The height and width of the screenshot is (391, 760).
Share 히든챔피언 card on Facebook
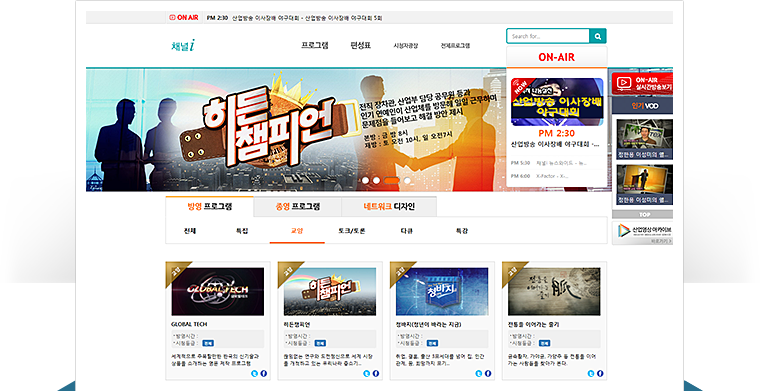(375, 373)
